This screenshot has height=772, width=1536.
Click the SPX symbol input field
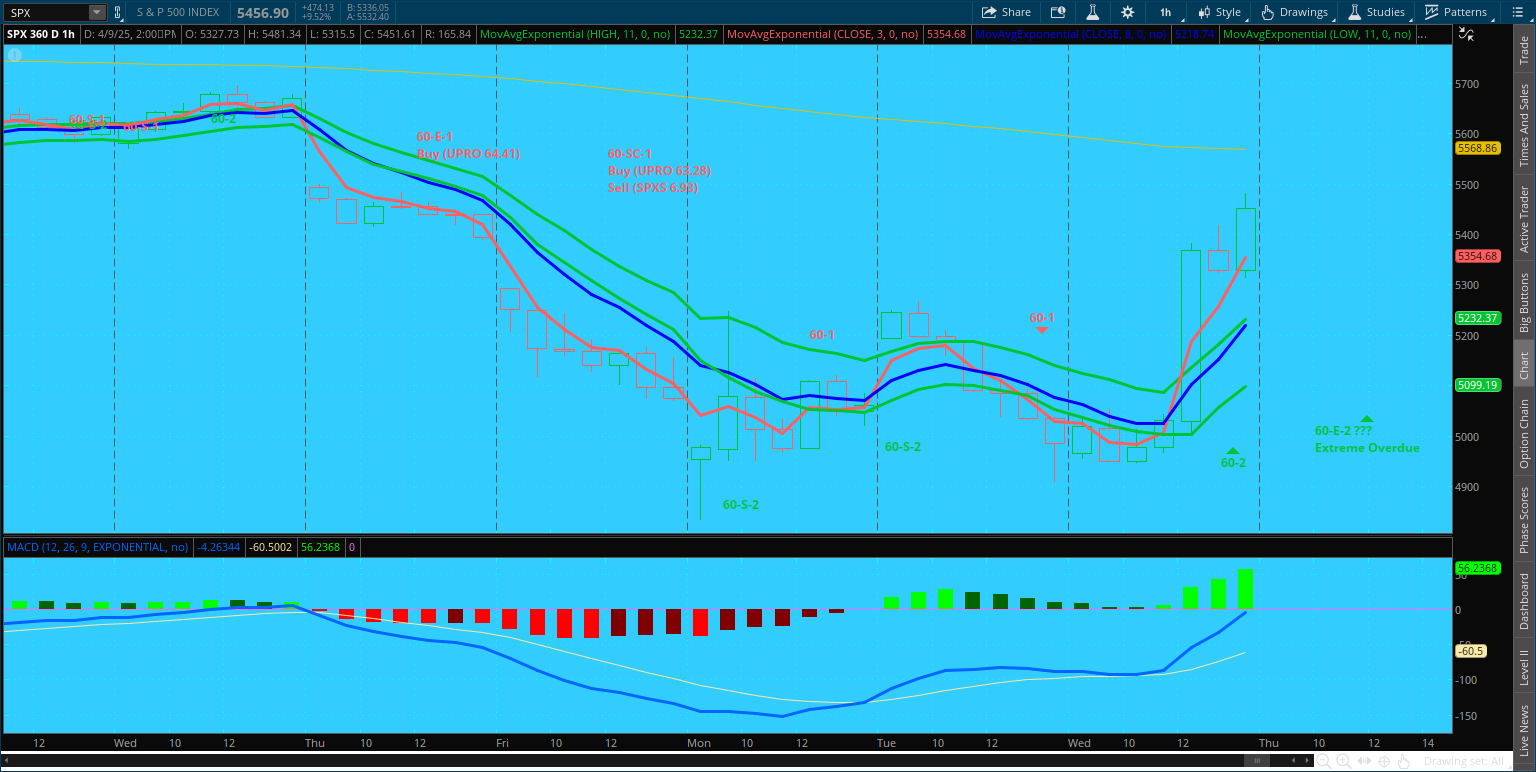click(46, 12)
